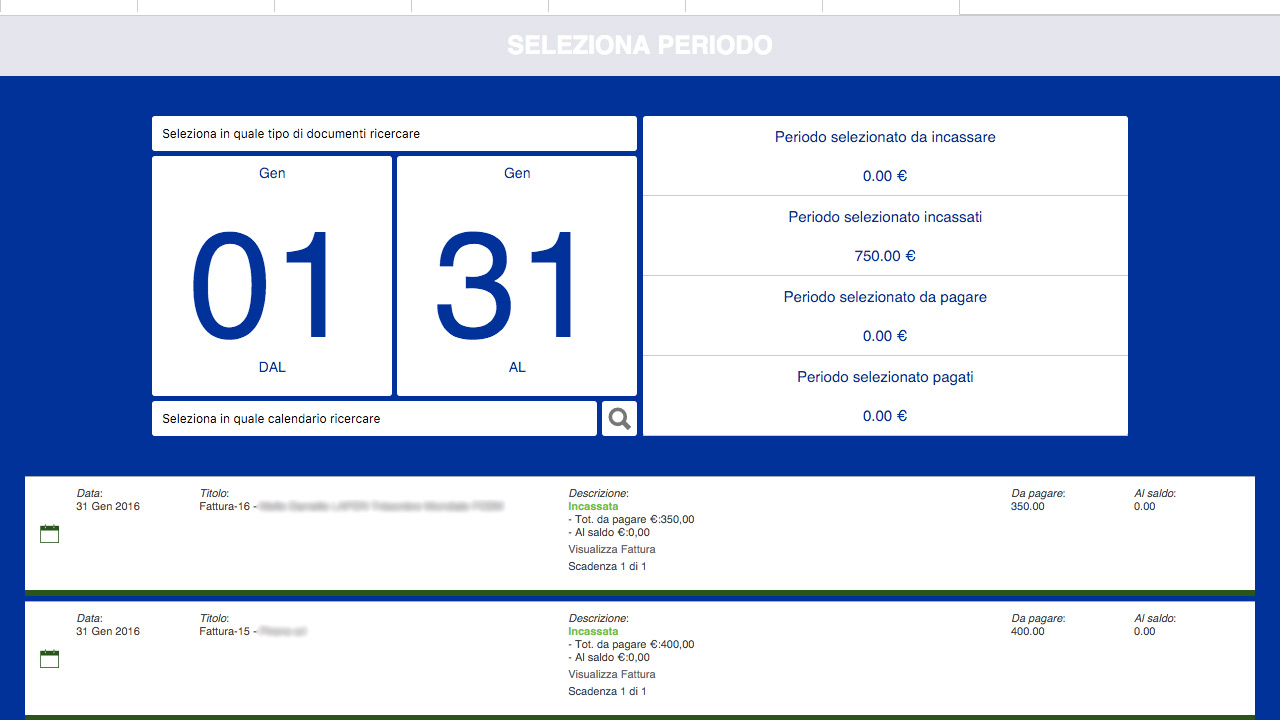Click the magnifying glass search icon
The image size is (1280, 720).
pyautogui.click(x=619, y=419)
